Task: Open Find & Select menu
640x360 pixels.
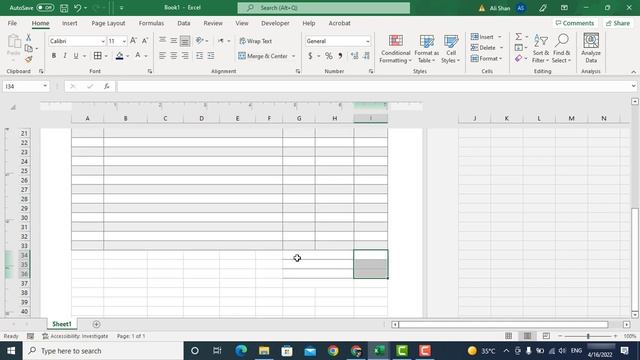Action: point(562,49)
